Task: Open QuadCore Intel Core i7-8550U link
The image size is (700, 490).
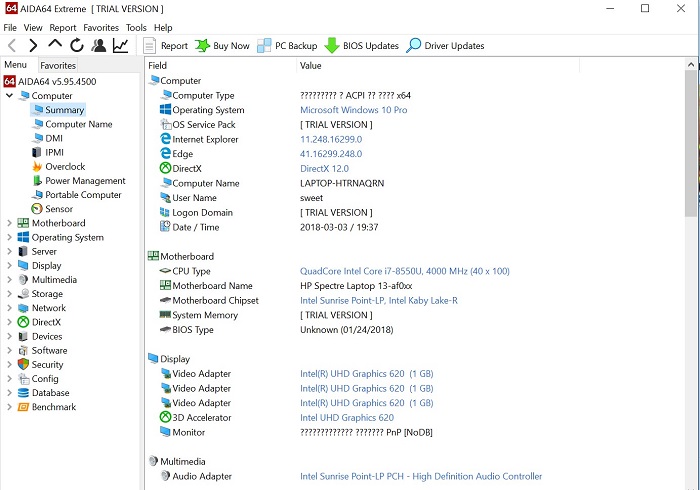Action: point(405,271)
